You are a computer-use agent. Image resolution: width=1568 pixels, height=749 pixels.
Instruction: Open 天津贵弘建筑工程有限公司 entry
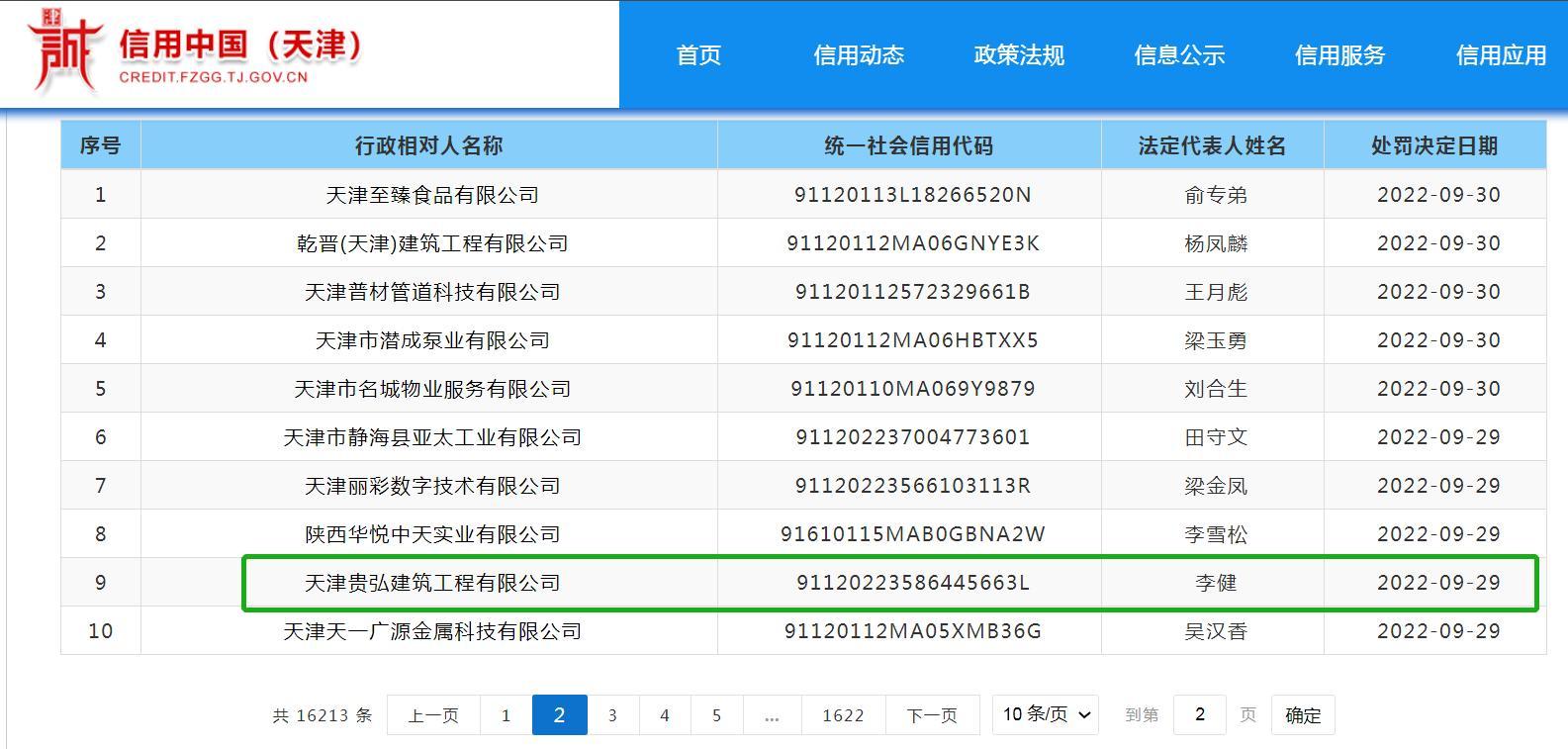point(432,583)
